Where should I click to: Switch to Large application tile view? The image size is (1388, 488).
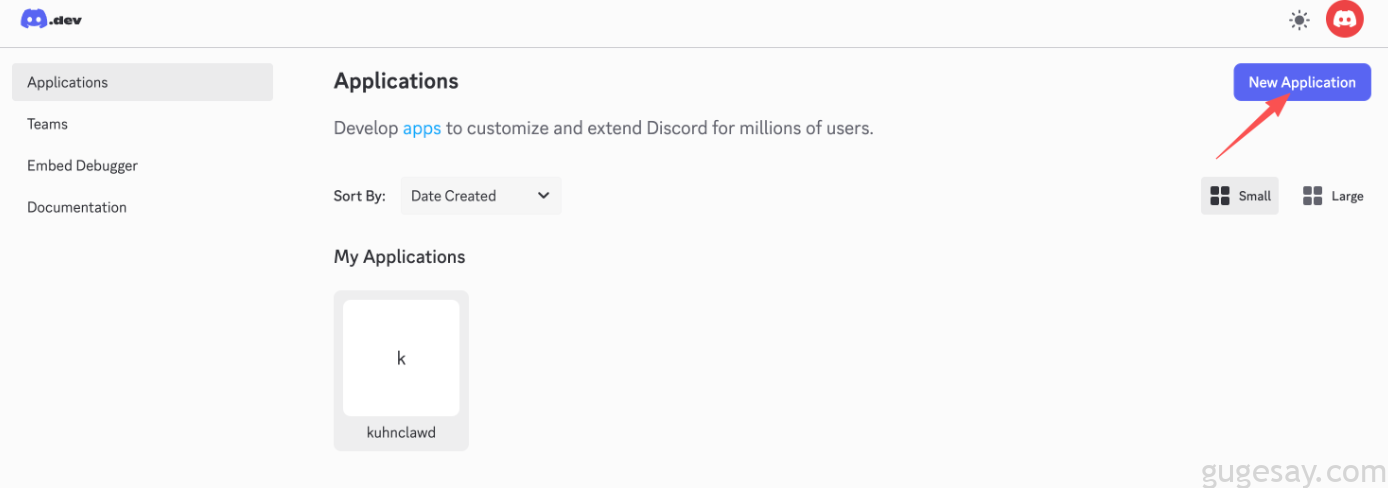click(x=1333, y=196)
